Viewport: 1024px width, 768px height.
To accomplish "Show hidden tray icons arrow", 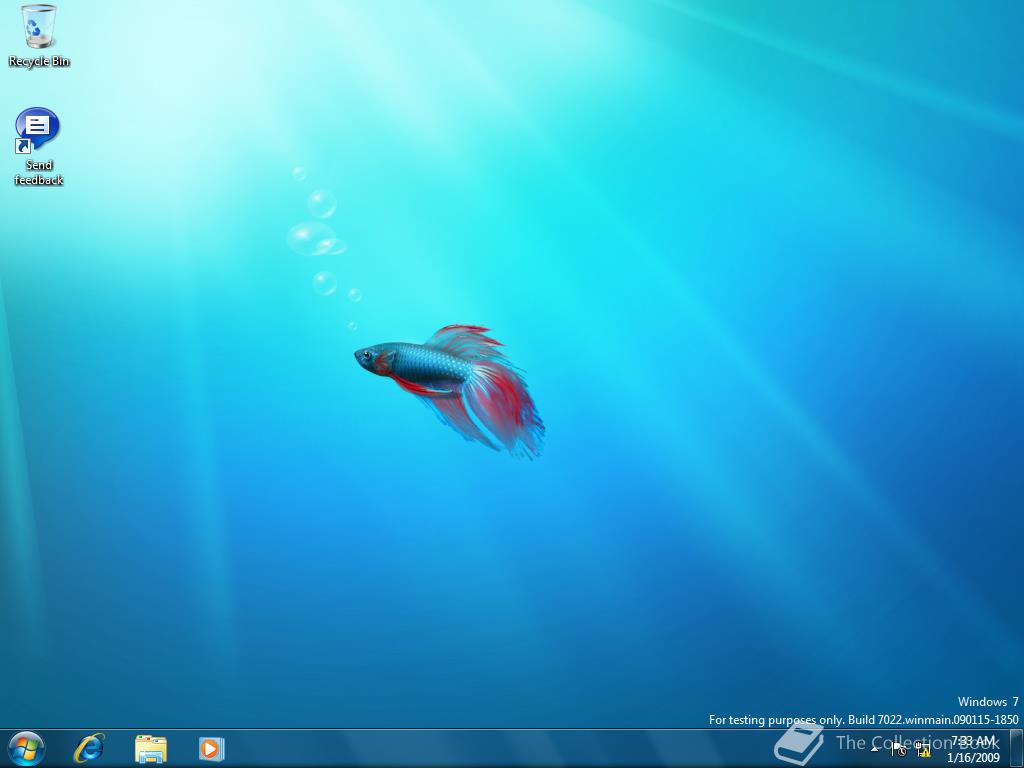I will pos(875,748).
